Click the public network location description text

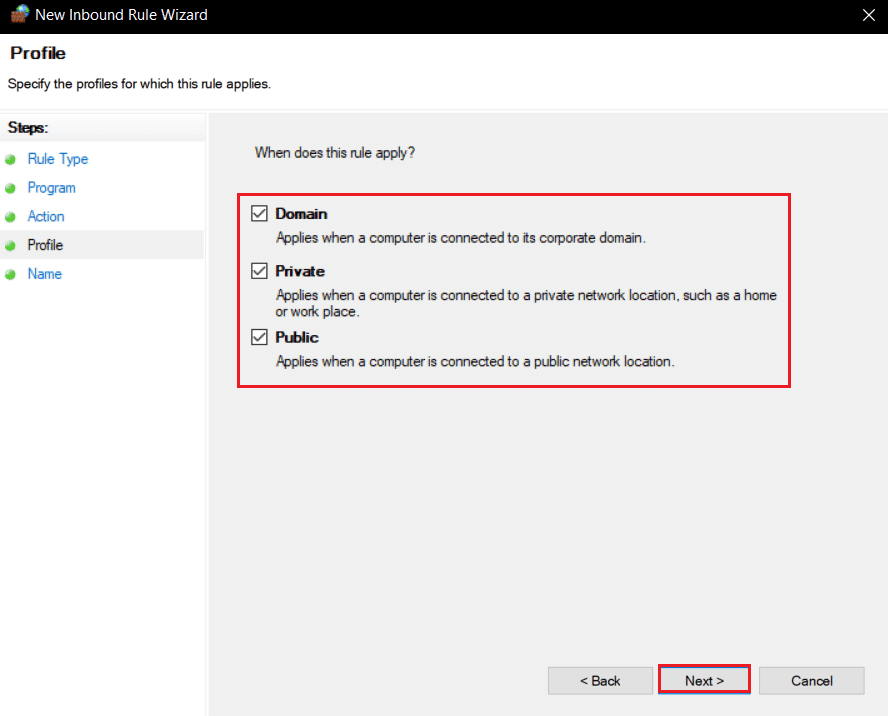tap(475, 361)
